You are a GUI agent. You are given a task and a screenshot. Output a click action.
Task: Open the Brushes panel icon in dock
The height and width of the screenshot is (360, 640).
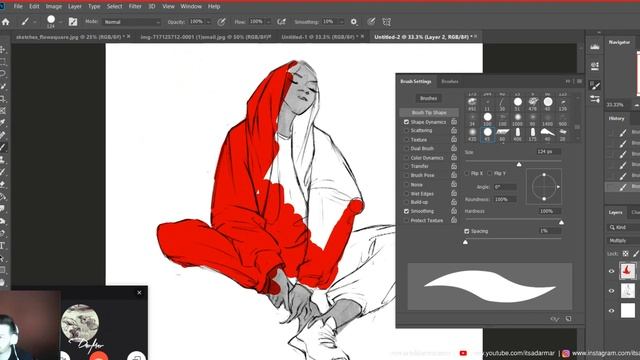595,99
